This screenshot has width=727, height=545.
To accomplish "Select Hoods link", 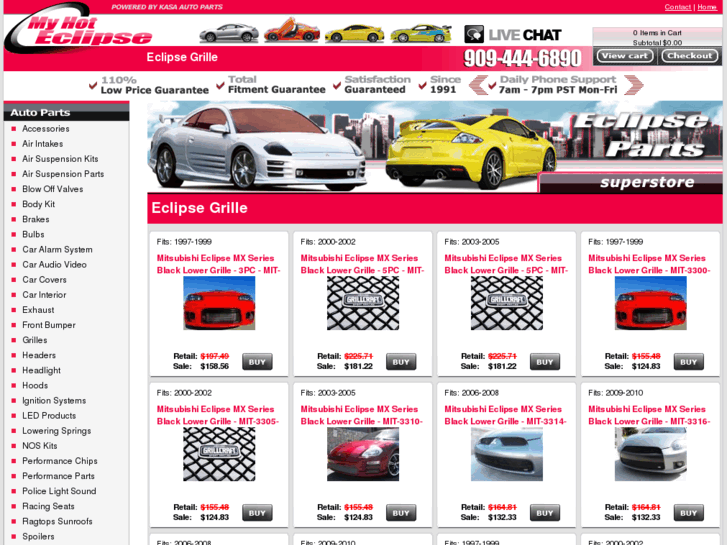I will pos(35,385).
